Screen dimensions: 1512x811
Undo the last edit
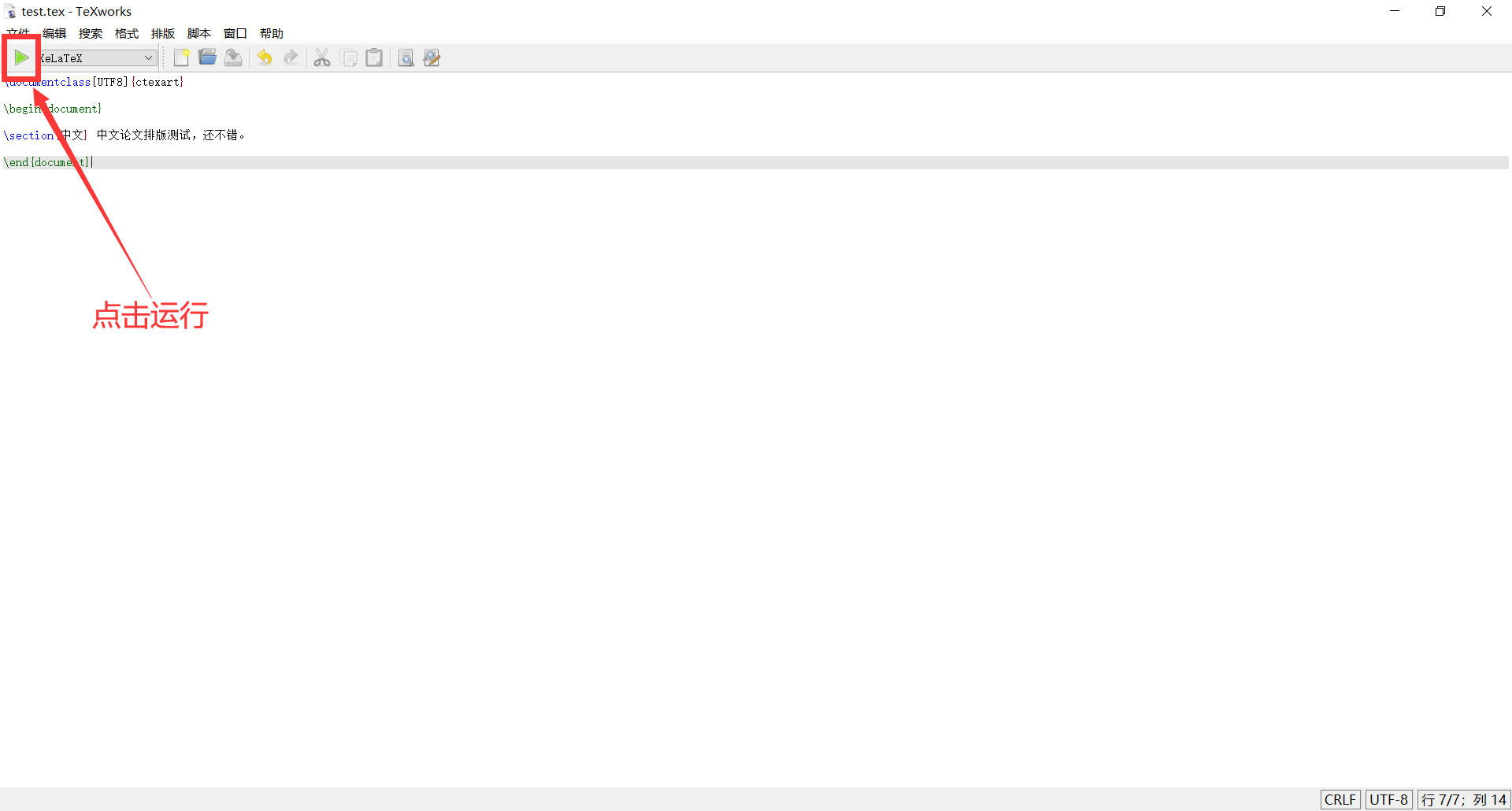pos(265,57)
